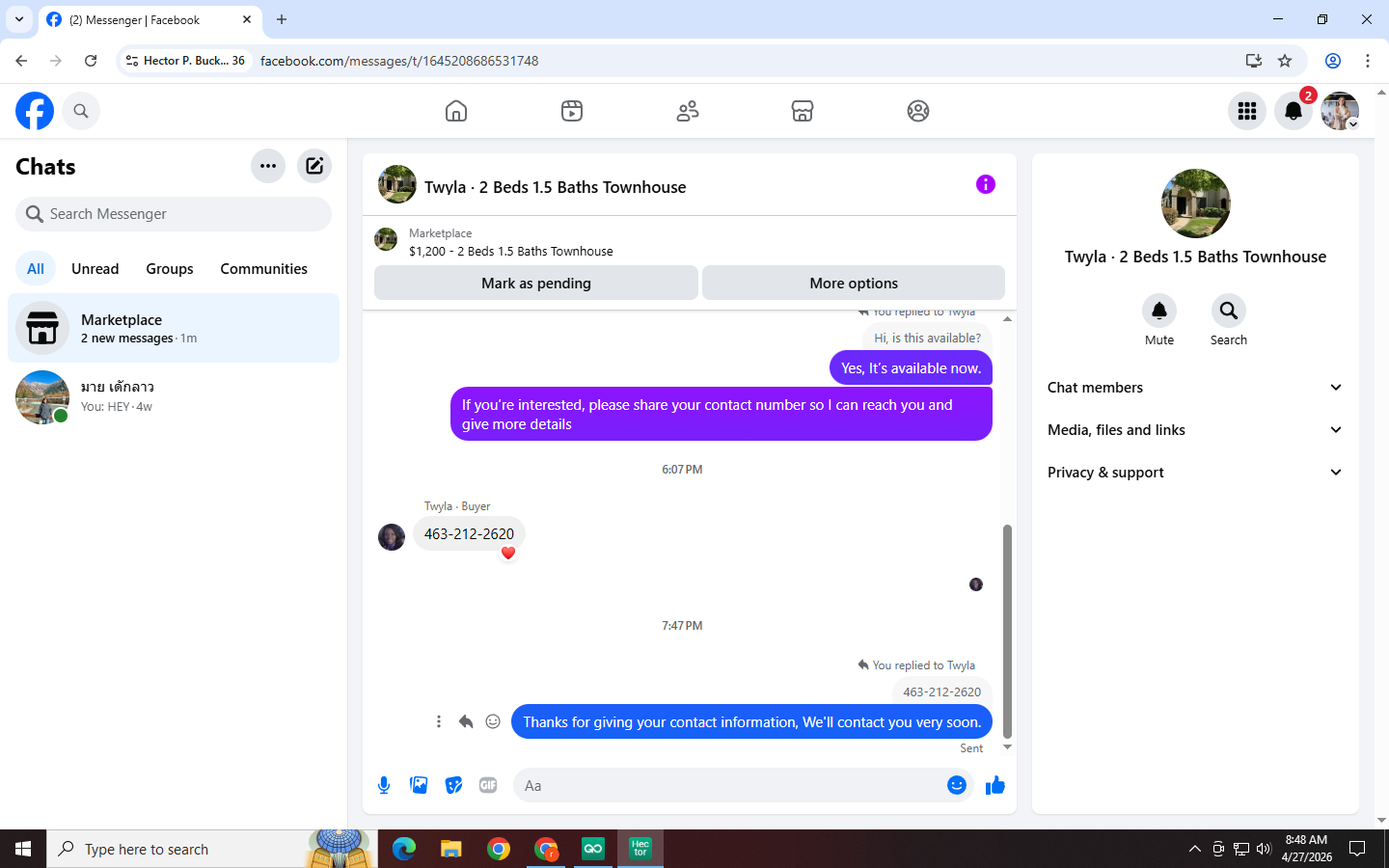React to last message with emoji icon
Image resolution: width=1389 pixels, height=868 pixels.
tap(493, 721)
